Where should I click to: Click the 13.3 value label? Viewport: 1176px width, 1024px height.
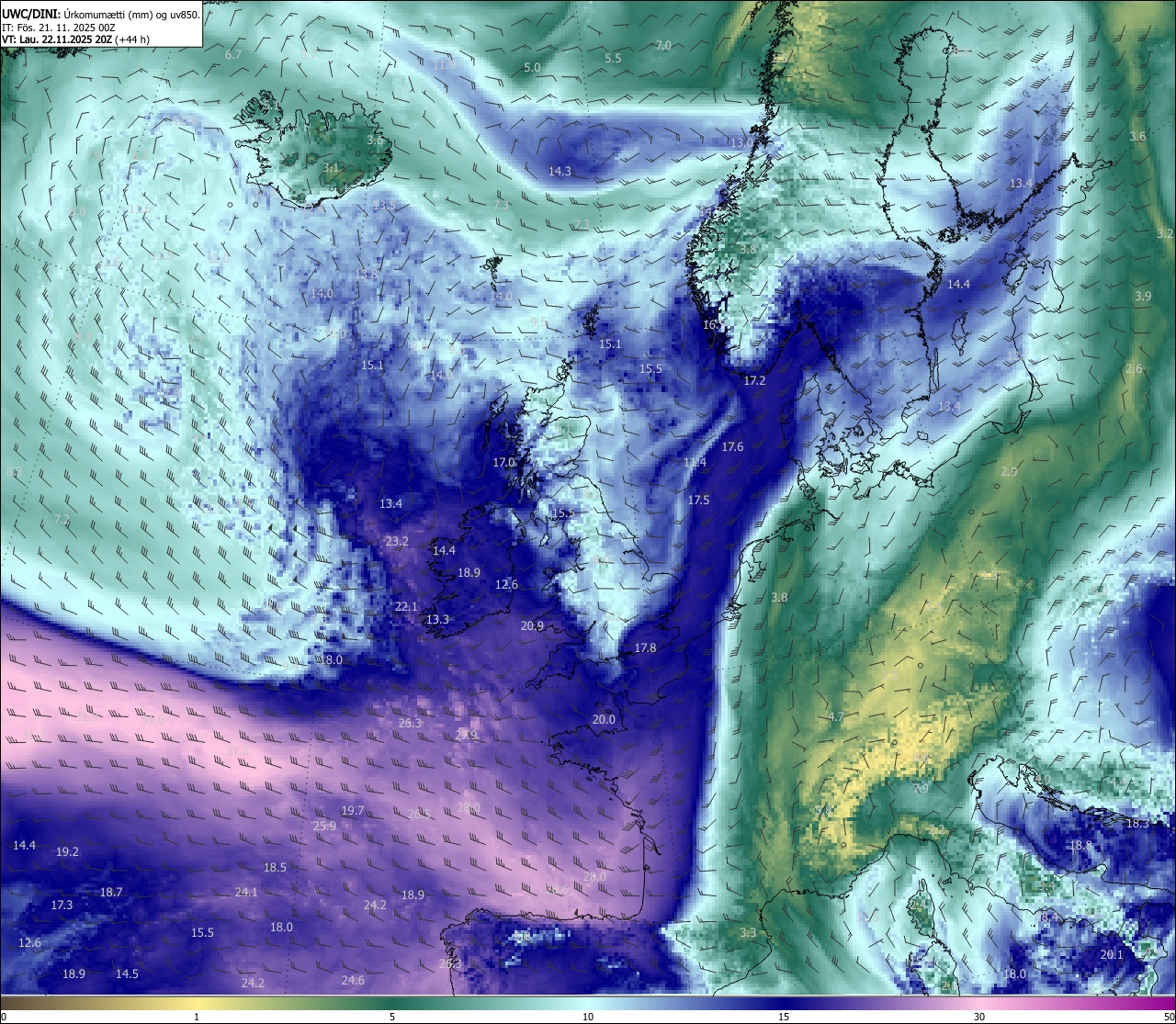point(437,619)
